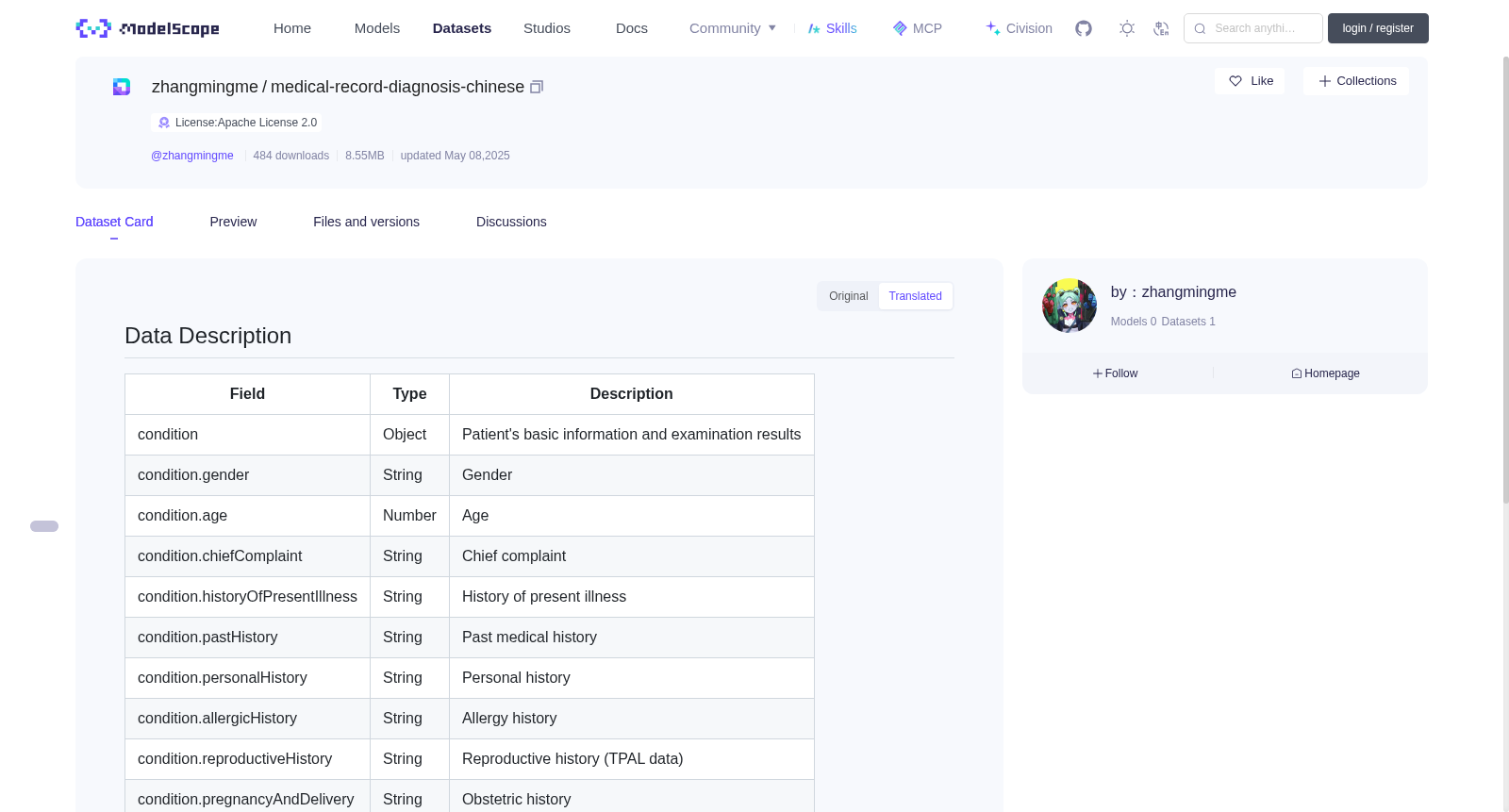Click the Models 0 count text
The width and height of the screenshot is (1509, 812).
1134,322
